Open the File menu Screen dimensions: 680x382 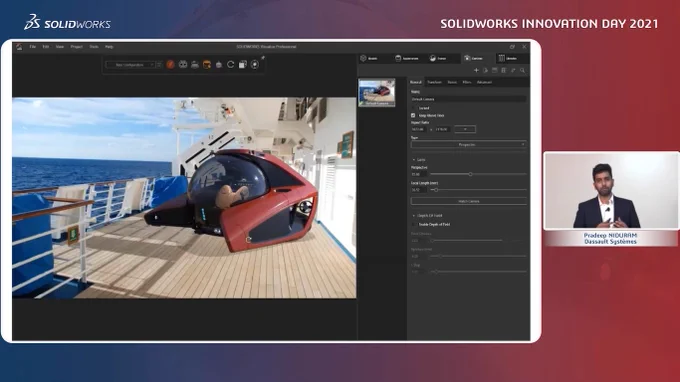tap(33, 47)
